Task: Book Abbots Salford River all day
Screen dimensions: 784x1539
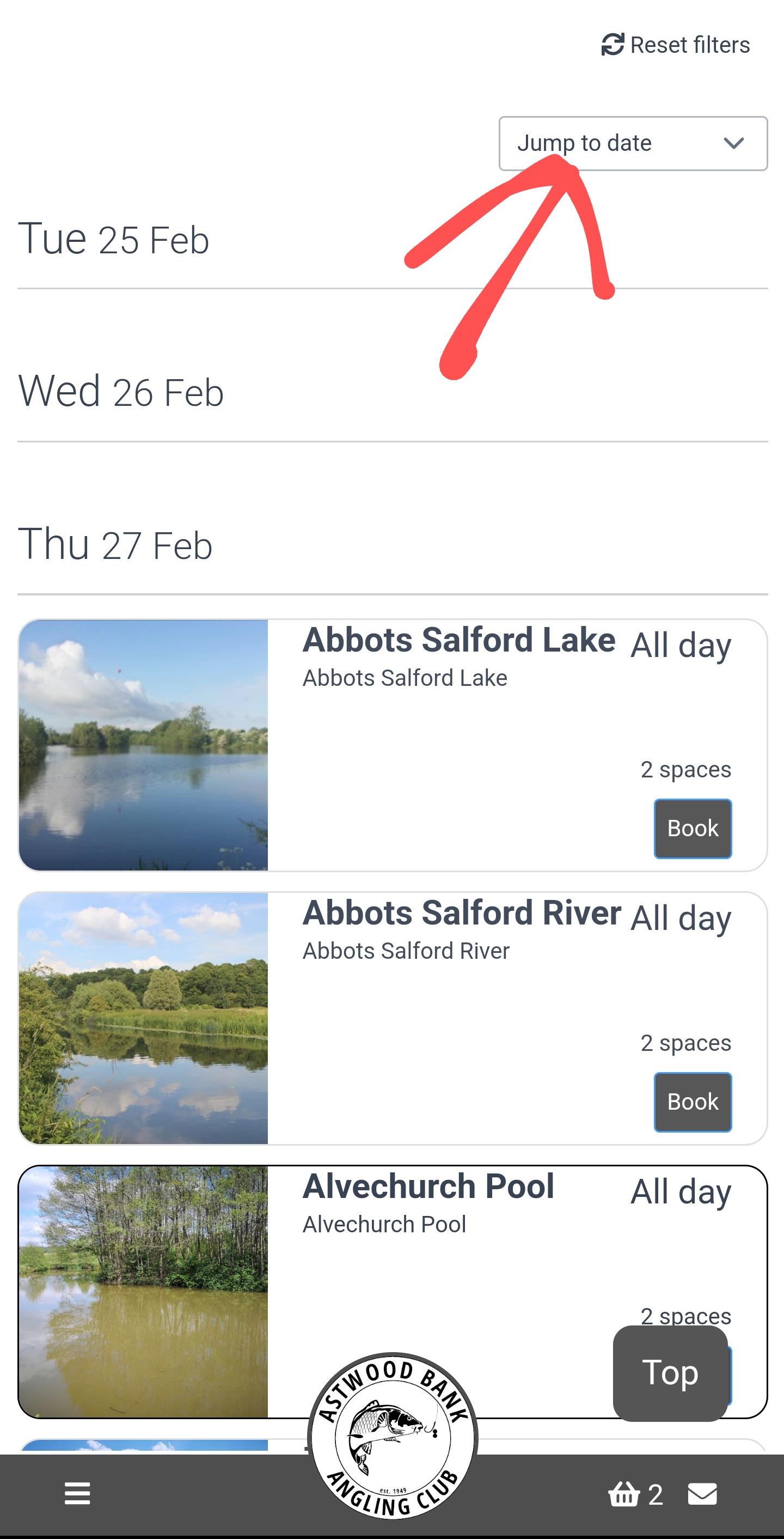Action: (x=693, y=1102)
